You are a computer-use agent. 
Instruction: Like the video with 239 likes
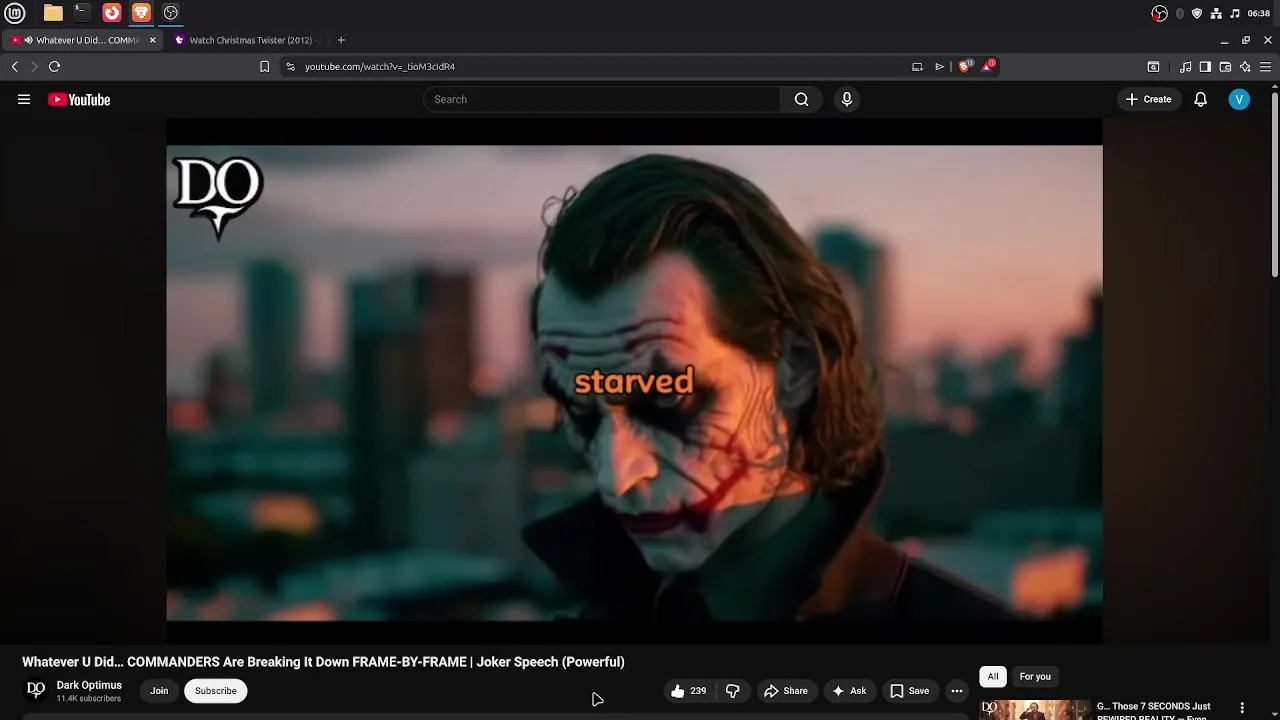point(689,691)
